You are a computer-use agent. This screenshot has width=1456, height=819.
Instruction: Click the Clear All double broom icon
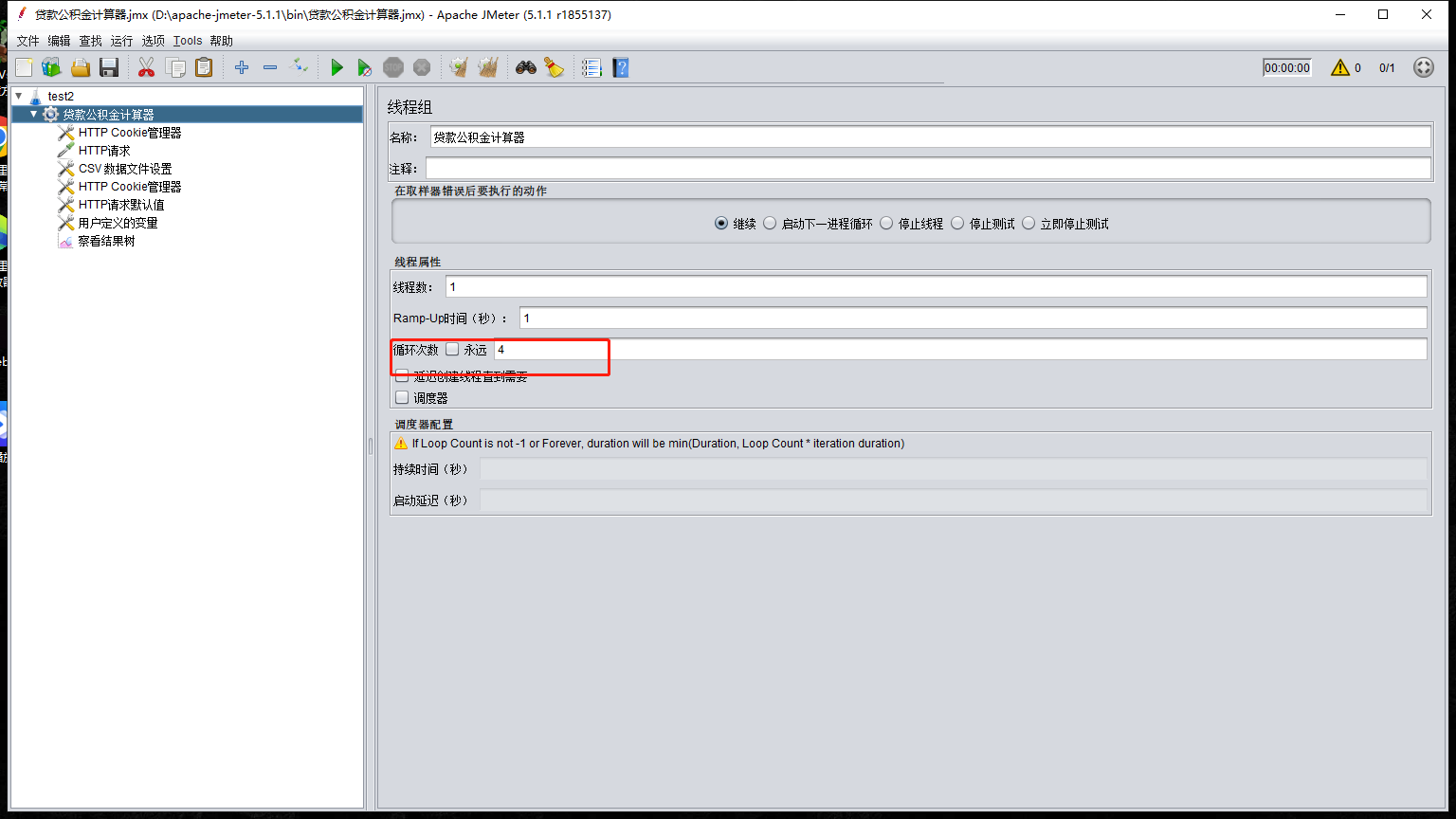[488, 67]
